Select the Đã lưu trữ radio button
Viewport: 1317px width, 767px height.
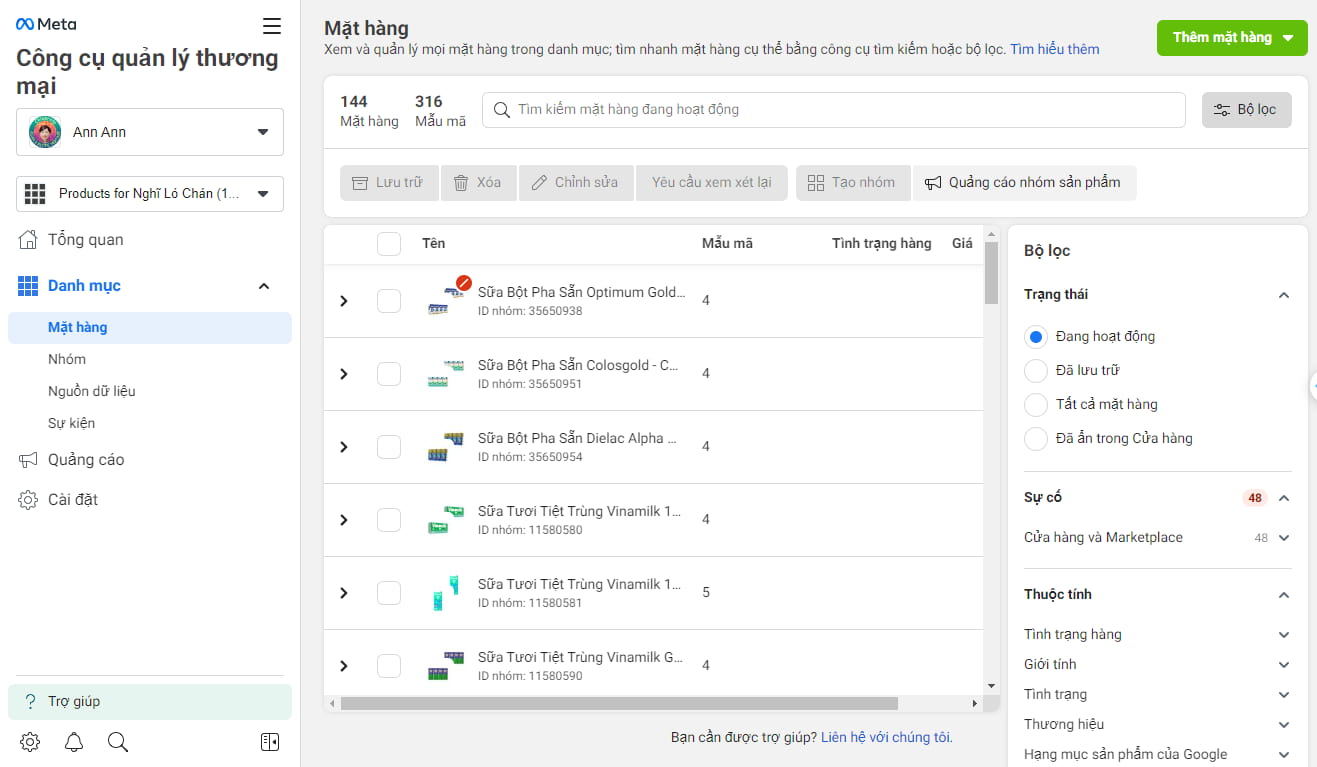point(1036,370)
